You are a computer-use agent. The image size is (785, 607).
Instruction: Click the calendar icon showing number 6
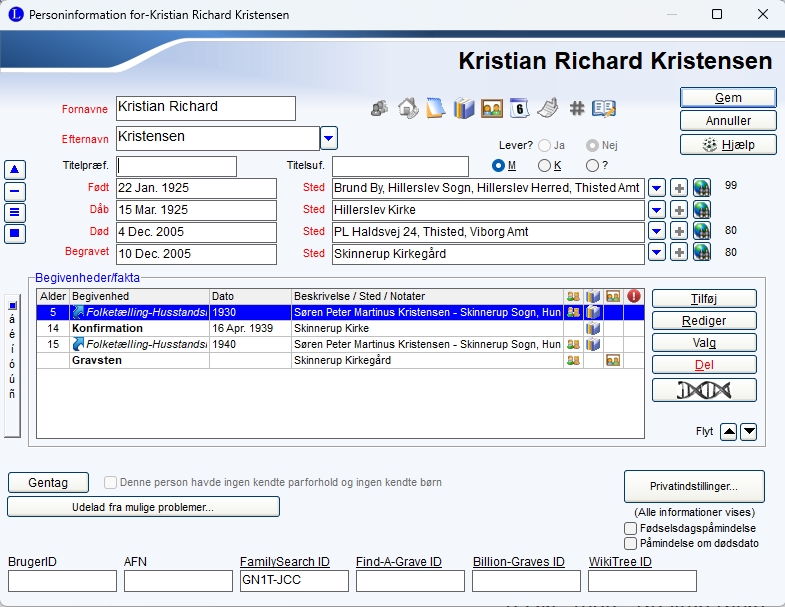[519, 108]
